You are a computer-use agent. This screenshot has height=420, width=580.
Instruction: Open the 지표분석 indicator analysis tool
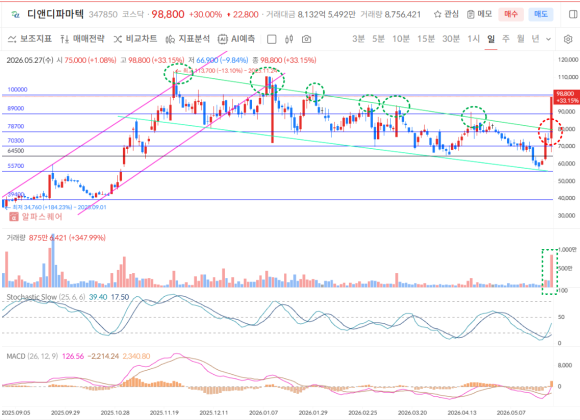tap(188, 39)
